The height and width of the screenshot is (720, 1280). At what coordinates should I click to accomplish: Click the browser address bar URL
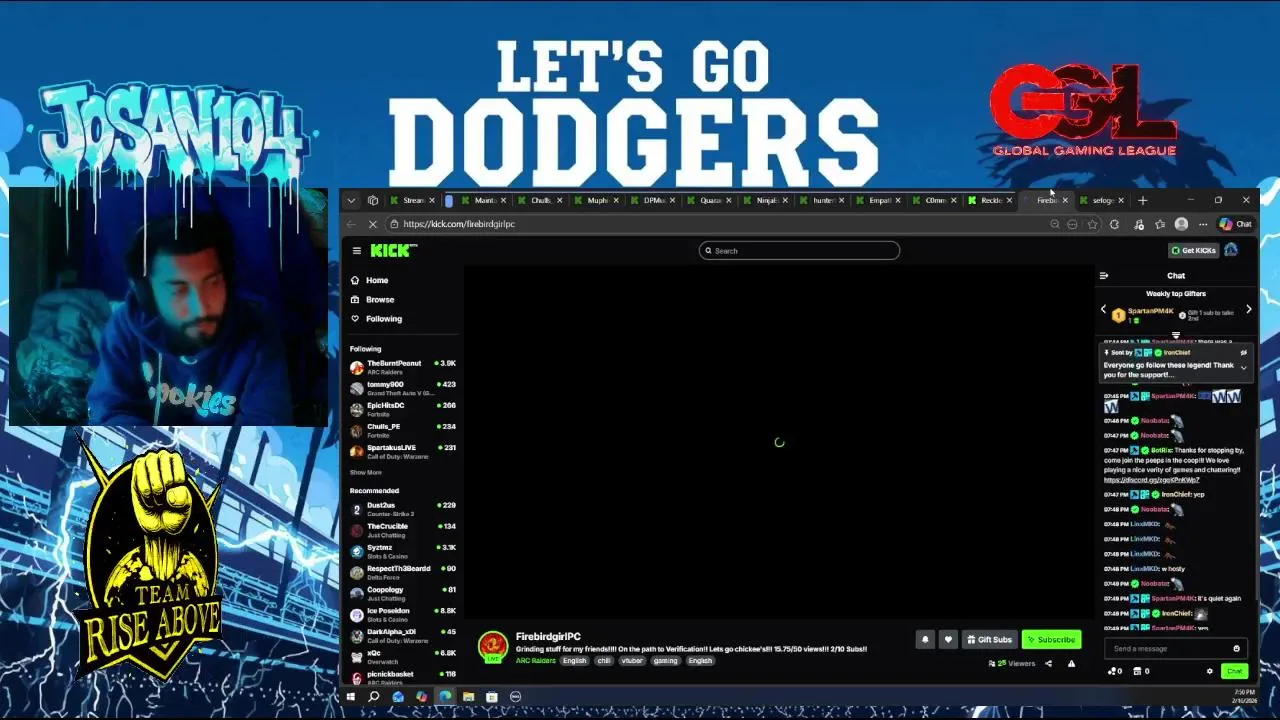(459, 224)
